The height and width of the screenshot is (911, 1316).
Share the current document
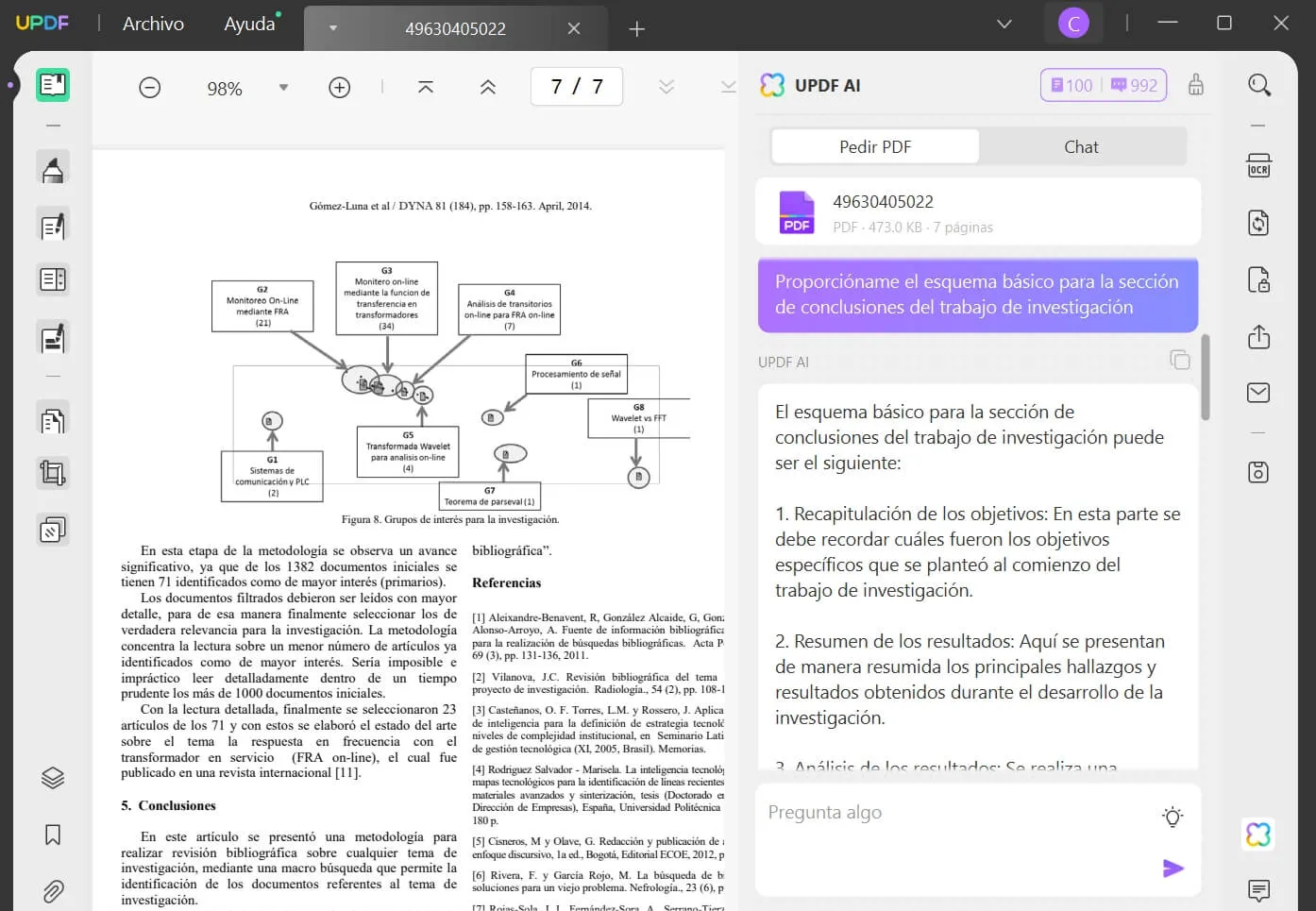click(x=1258, y=337)
